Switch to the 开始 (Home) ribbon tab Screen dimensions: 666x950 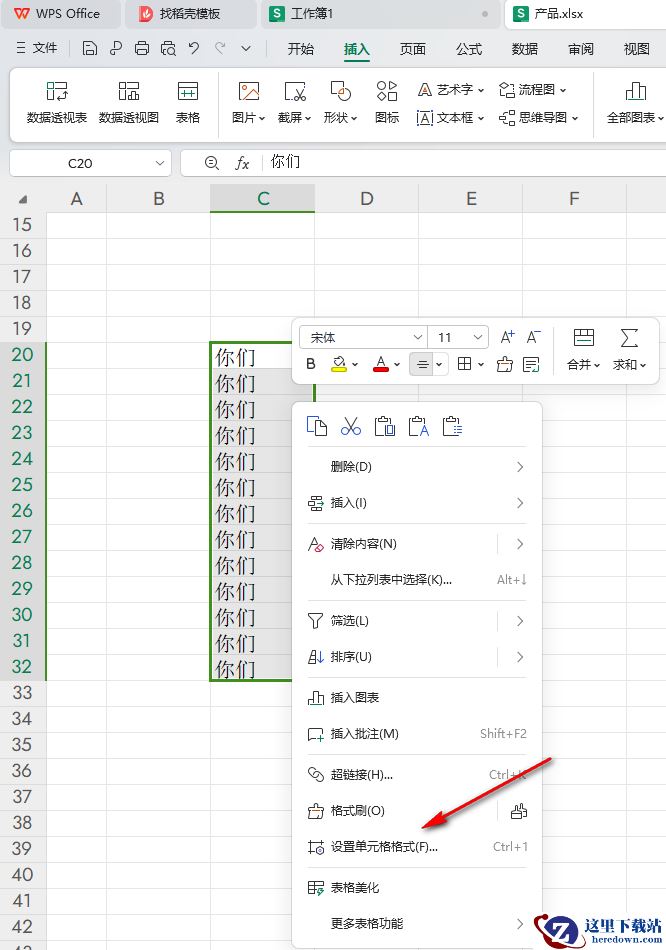[301, 49]
